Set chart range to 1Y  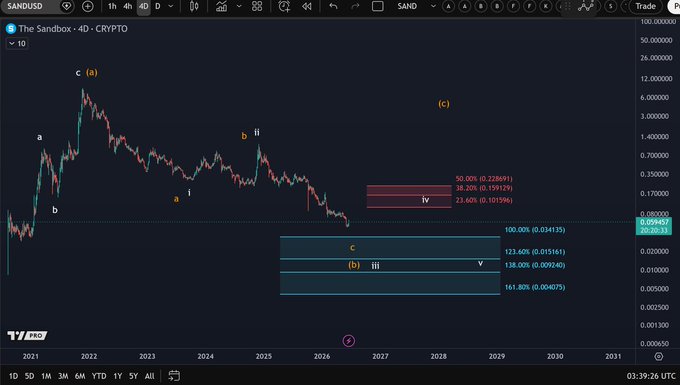pos(118,376)
